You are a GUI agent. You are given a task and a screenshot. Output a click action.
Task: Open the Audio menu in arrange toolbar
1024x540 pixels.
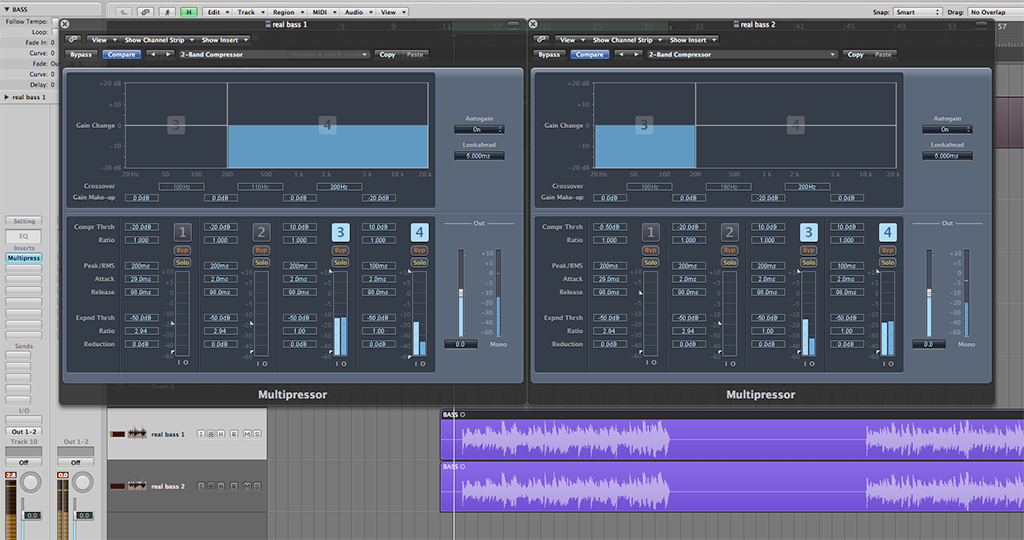(x=358, y=12)
